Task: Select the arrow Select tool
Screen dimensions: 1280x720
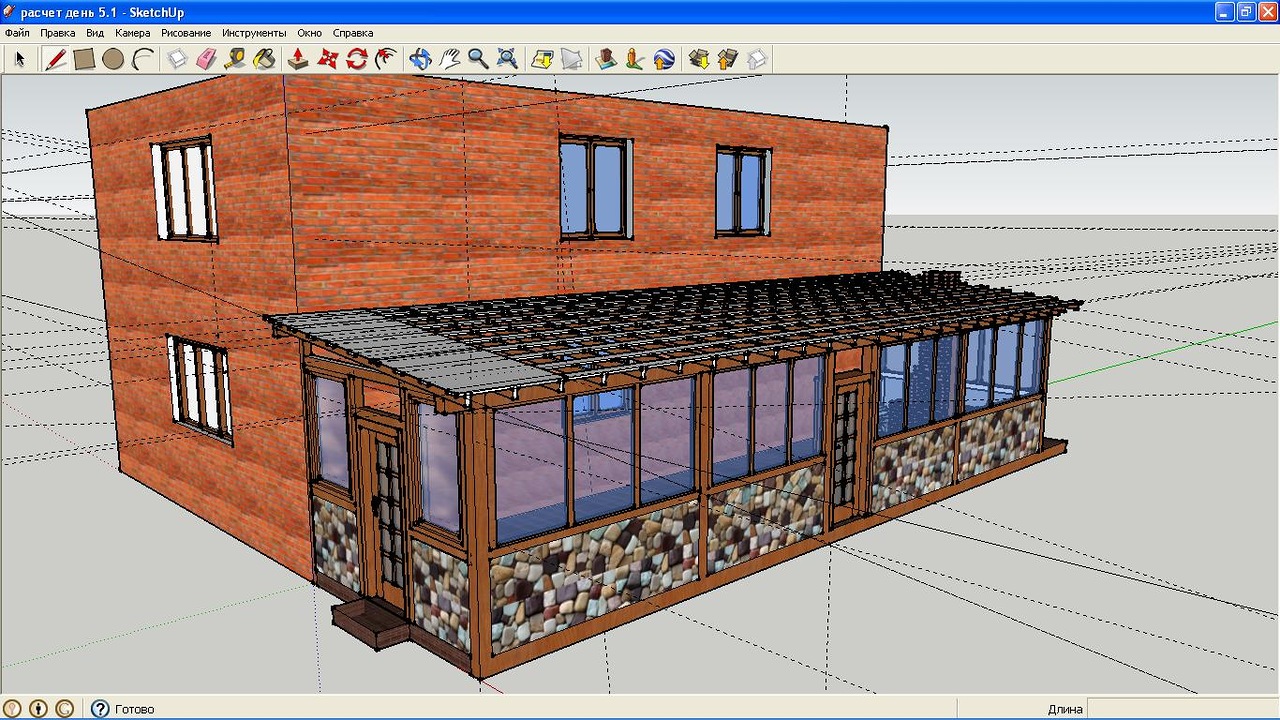Action: [19, 59]
